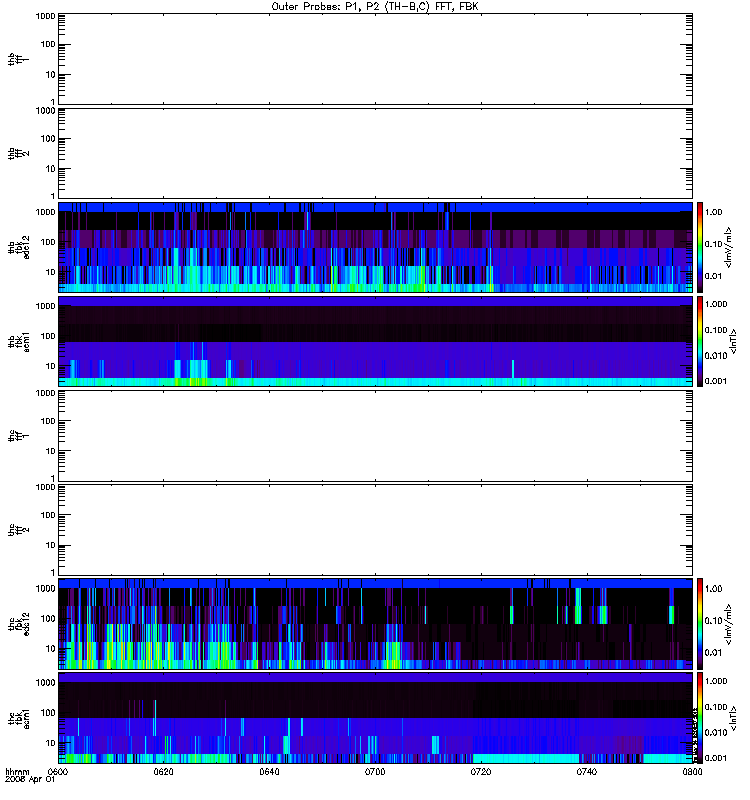
Task: Click the thb fbk edc12 spectrogram panel
Action: tap(375, 247)
